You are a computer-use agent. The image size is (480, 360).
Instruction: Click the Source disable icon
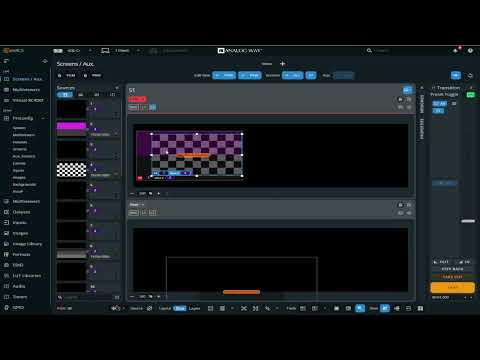pos(150,308)
